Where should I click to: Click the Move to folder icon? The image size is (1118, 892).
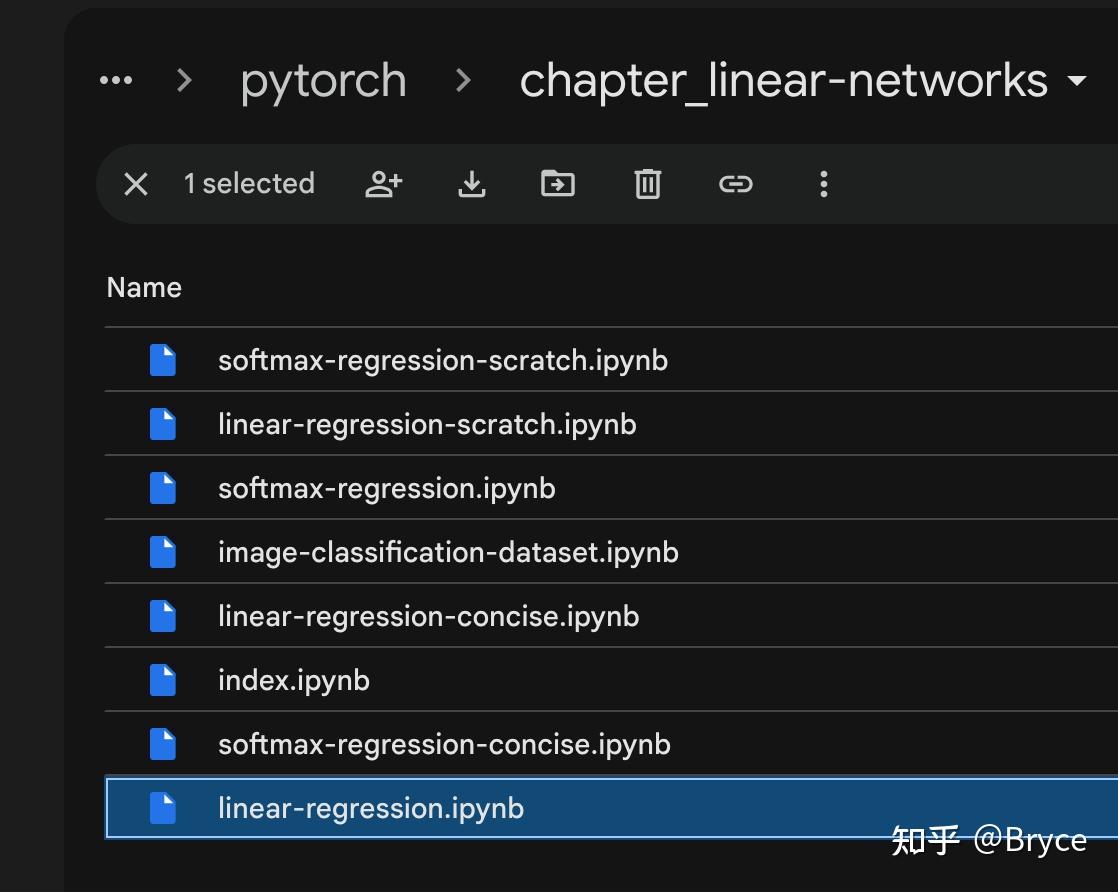point(558,184)
